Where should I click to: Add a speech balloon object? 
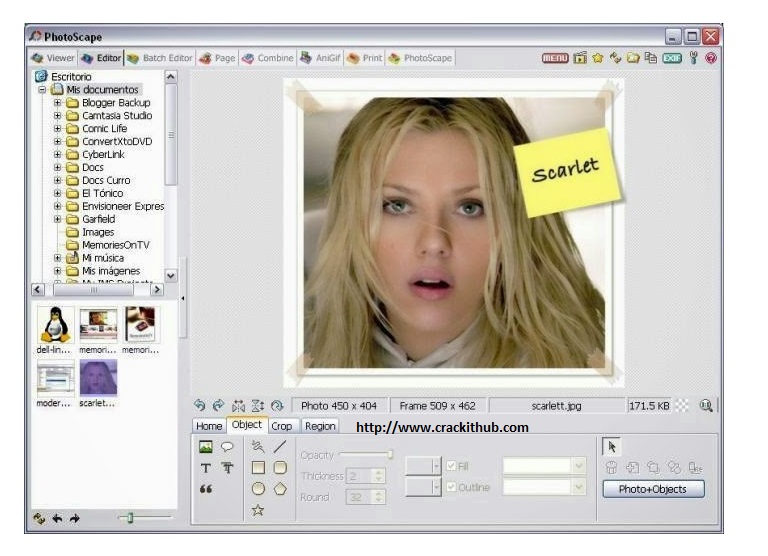[x=227, y=446]
